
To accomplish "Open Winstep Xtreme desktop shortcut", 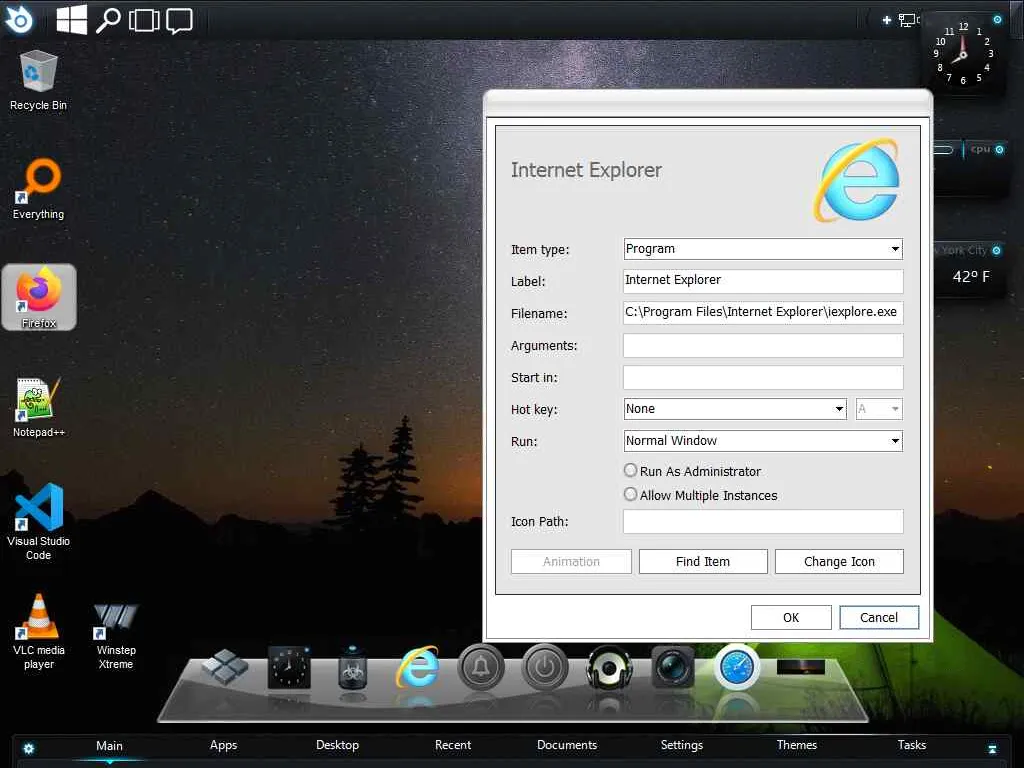I will [x=116, y=635].
